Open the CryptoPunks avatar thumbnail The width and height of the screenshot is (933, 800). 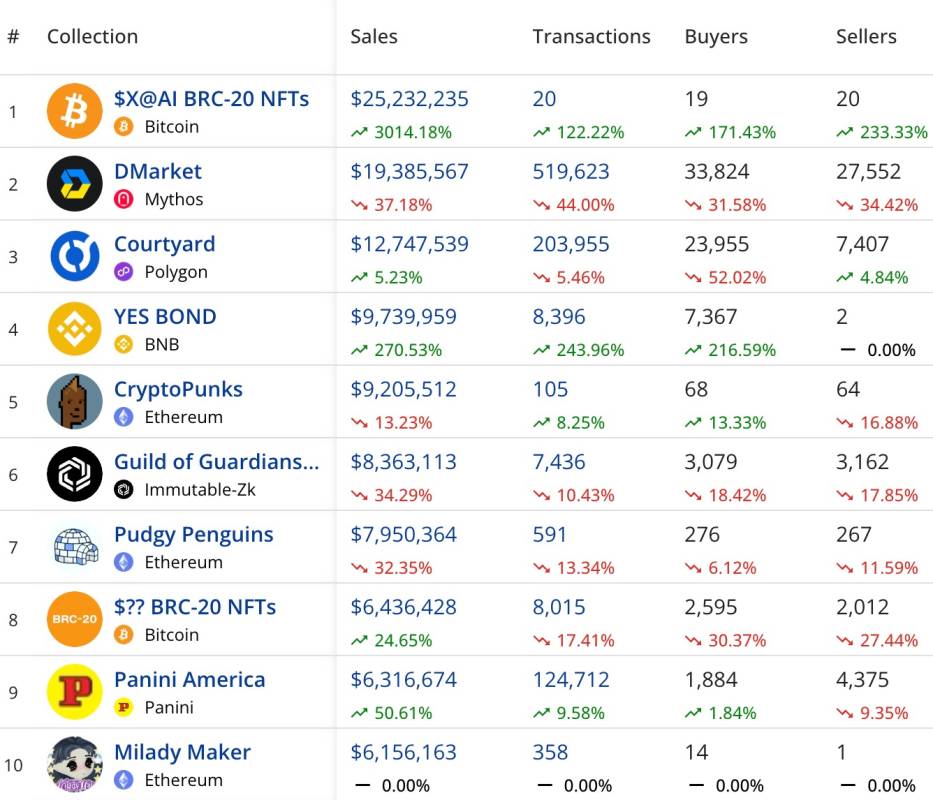coord(75,402)
